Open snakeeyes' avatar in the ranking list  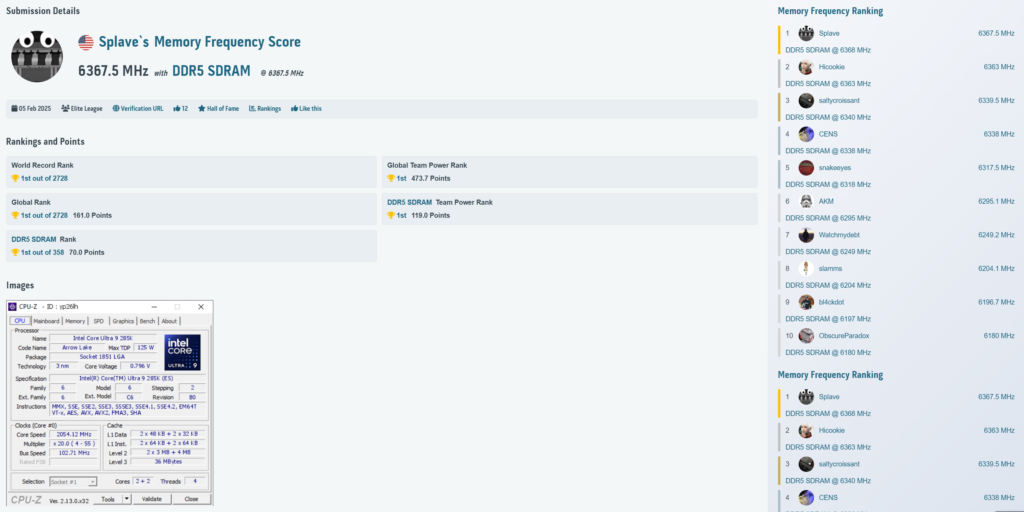806,168
